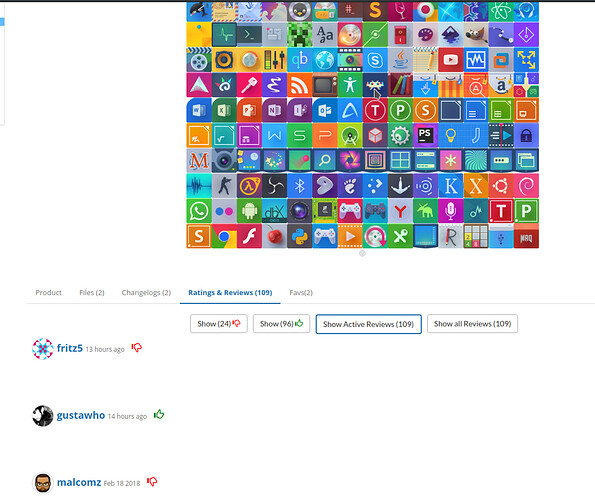Click the YouTube play icon
This screenshot has height=499, width=595.
[x=450, y=60]
